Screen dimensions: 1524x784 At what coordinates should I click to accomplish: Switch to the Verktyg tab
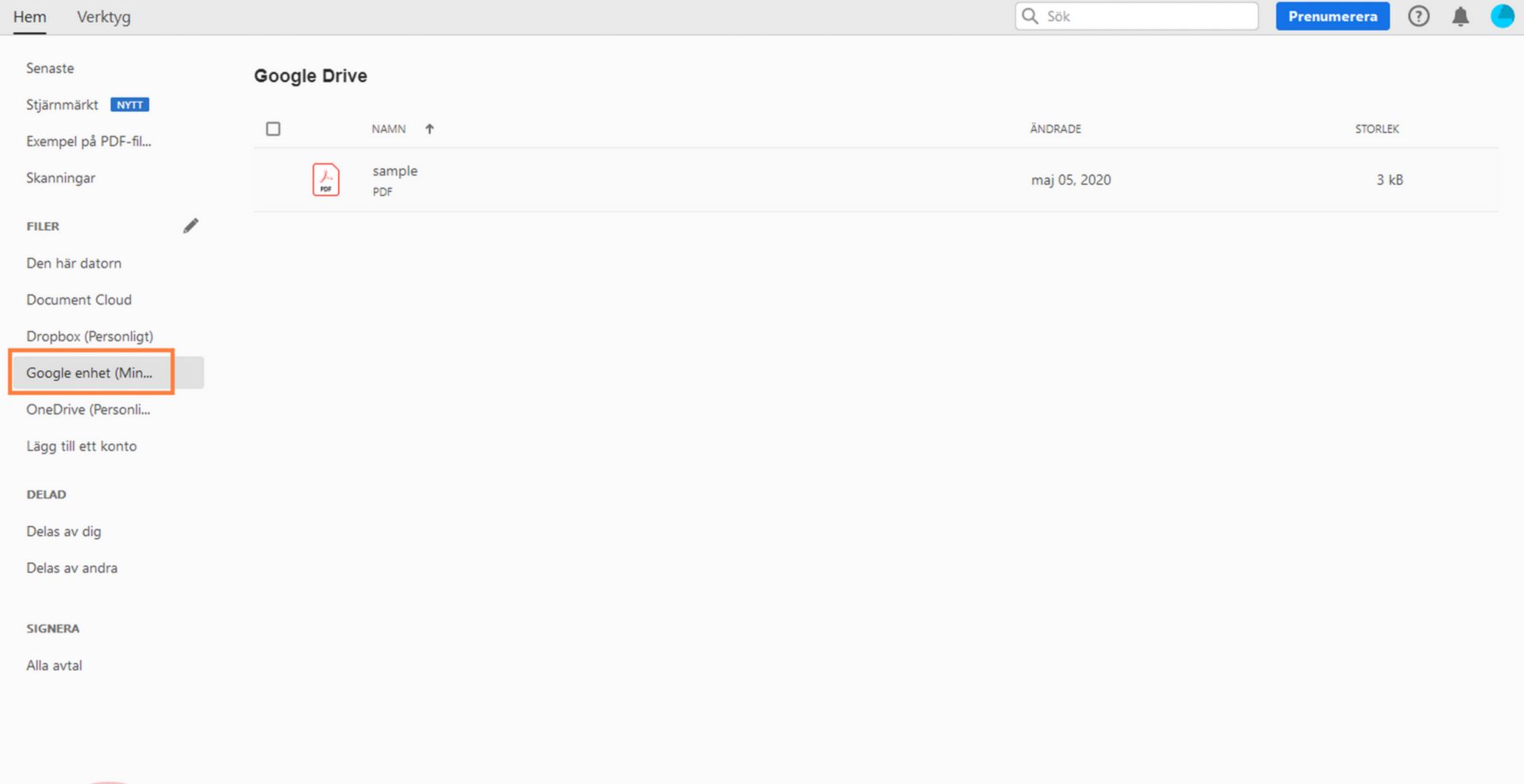pyautogui.click(x=103, y=16)
